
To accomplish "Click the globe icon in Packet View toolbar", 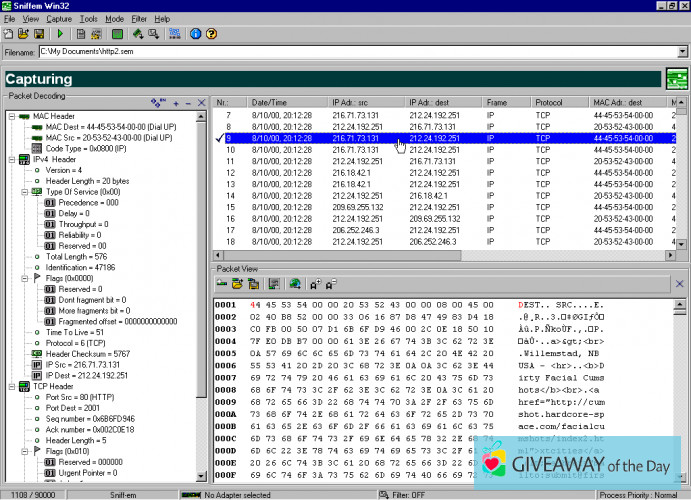I will point(295,284).
